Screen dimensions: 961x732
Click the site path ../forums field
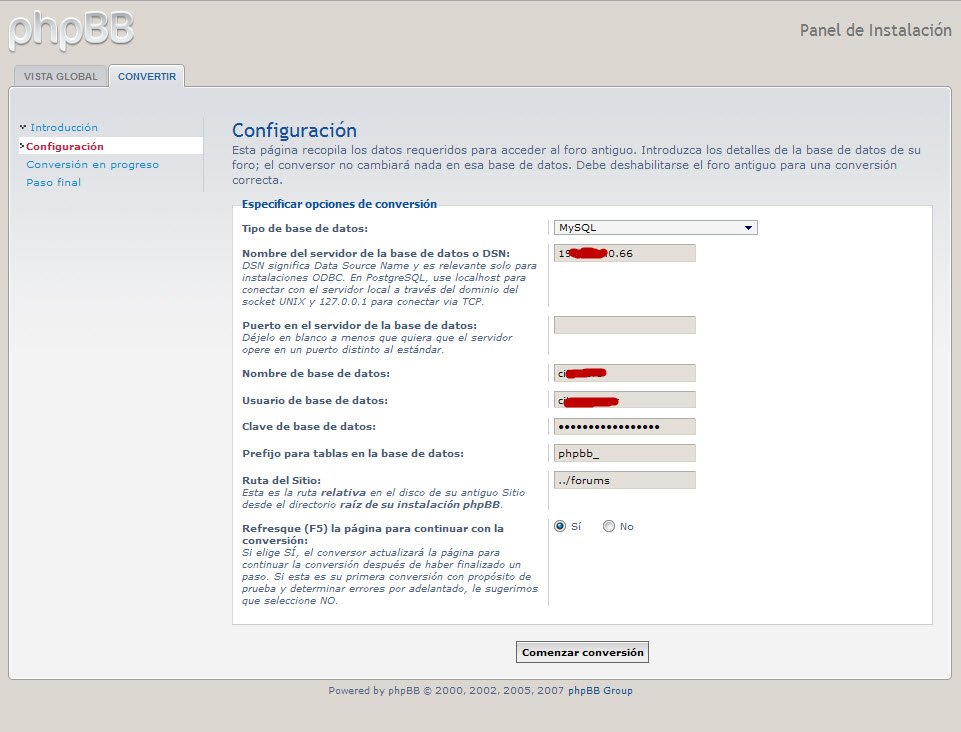coord(625,480)
